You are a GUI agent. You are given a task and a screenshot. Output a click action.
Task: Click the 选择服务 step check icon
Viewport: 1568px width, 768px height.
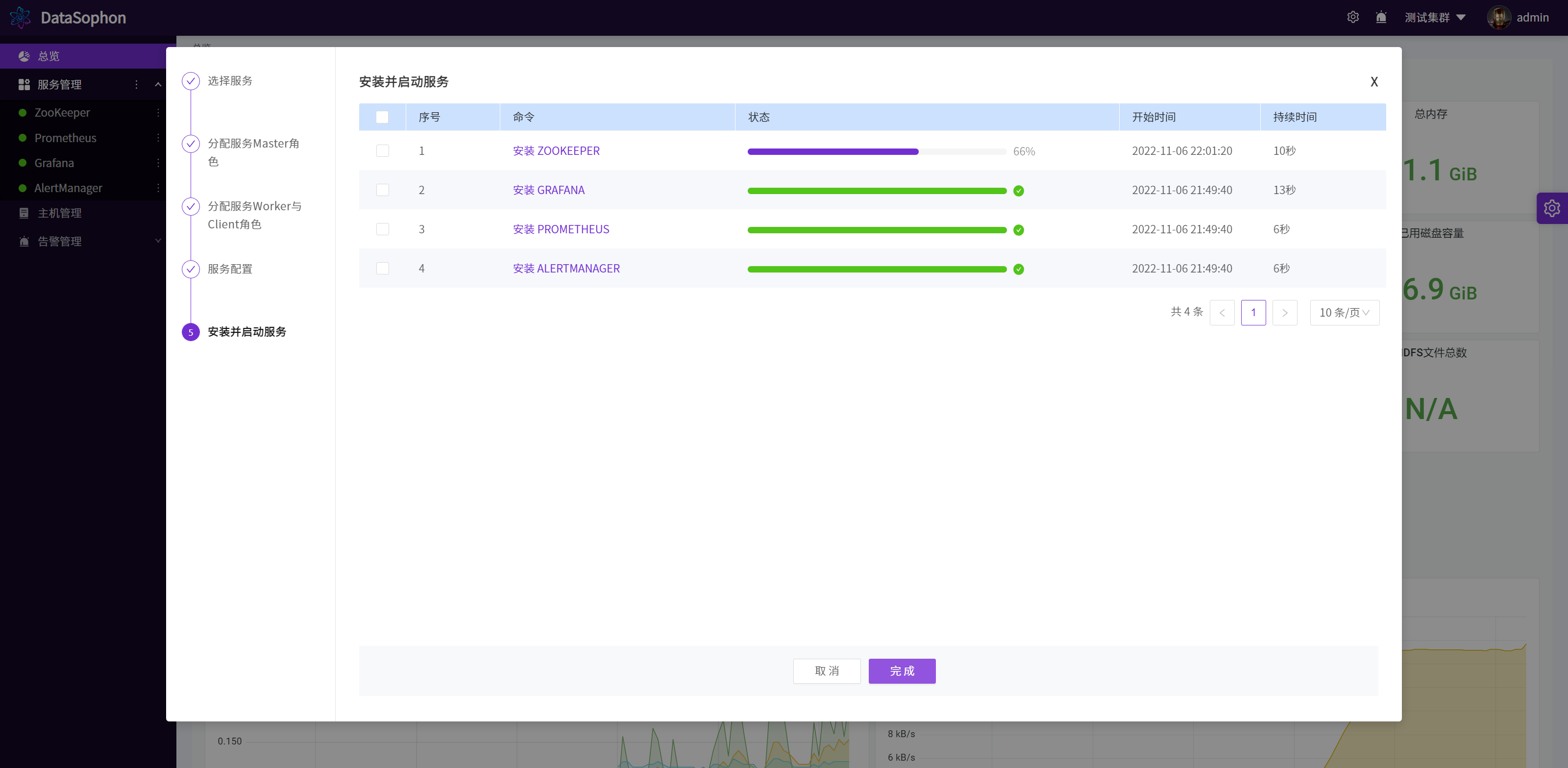click(x=191, y=81)
